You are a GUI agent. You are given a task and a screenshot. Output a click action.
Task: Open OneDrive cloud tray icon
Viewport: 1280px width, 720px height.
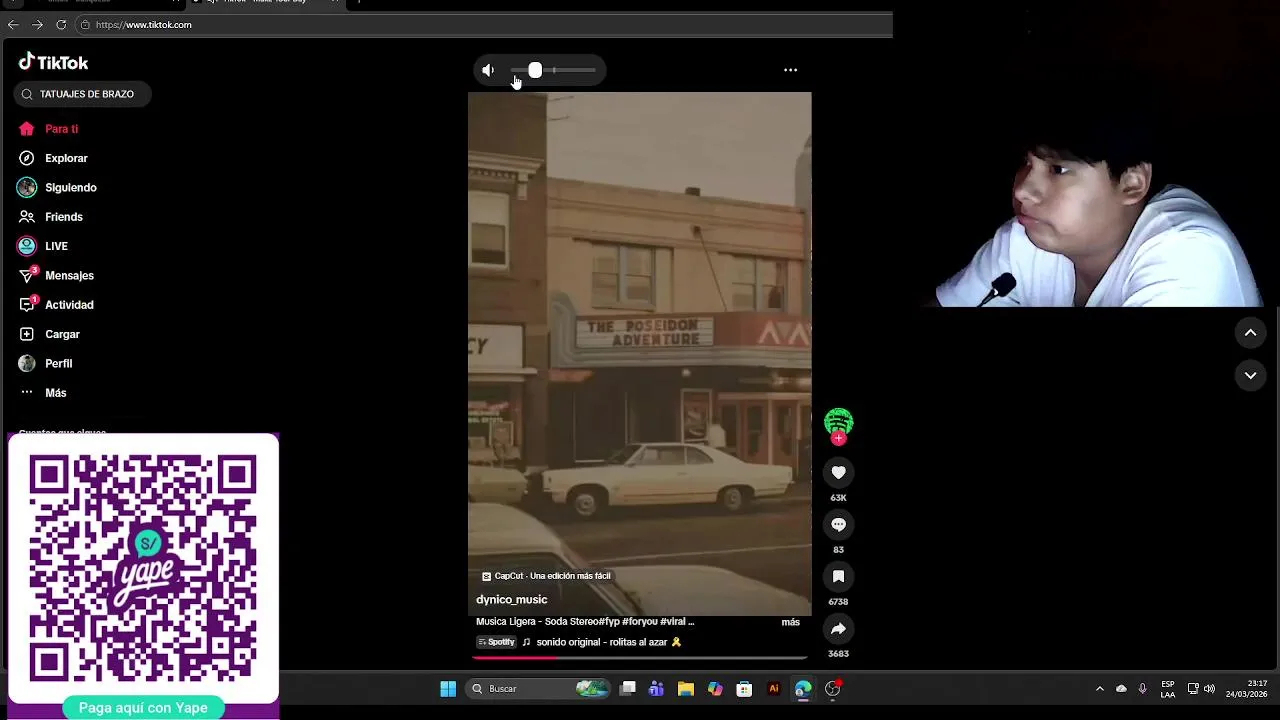click(x=1121, y=689)
